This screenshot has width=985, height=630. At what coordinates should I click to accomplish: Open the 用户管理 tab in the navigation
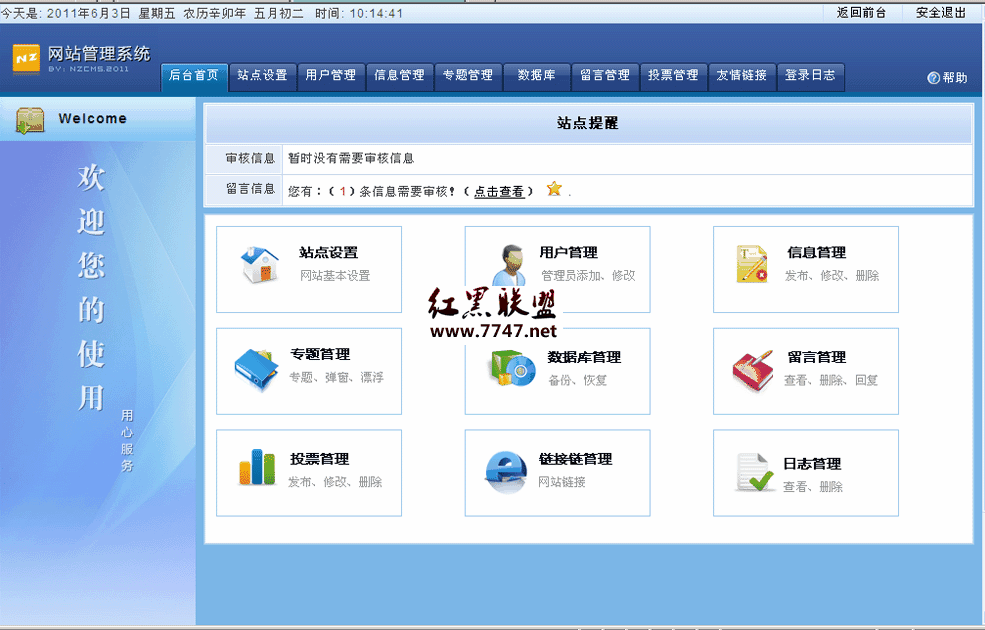click(x=330, y=76)
